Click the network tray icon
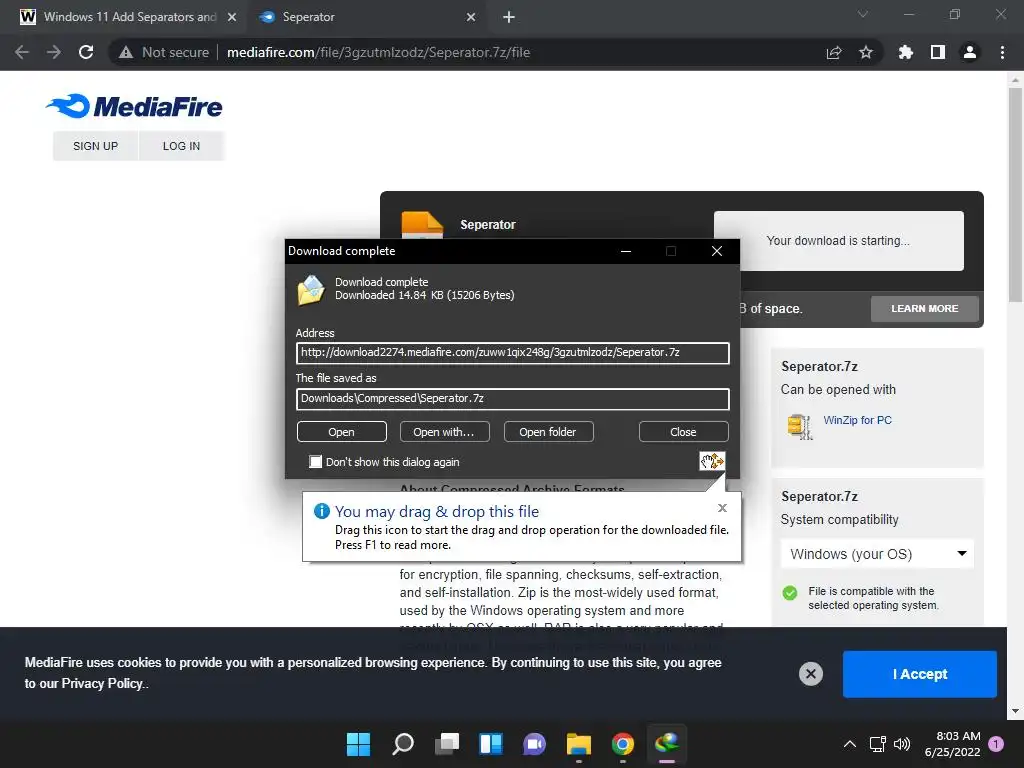The height and width of the screenshot is (768, 1024). 877,744
